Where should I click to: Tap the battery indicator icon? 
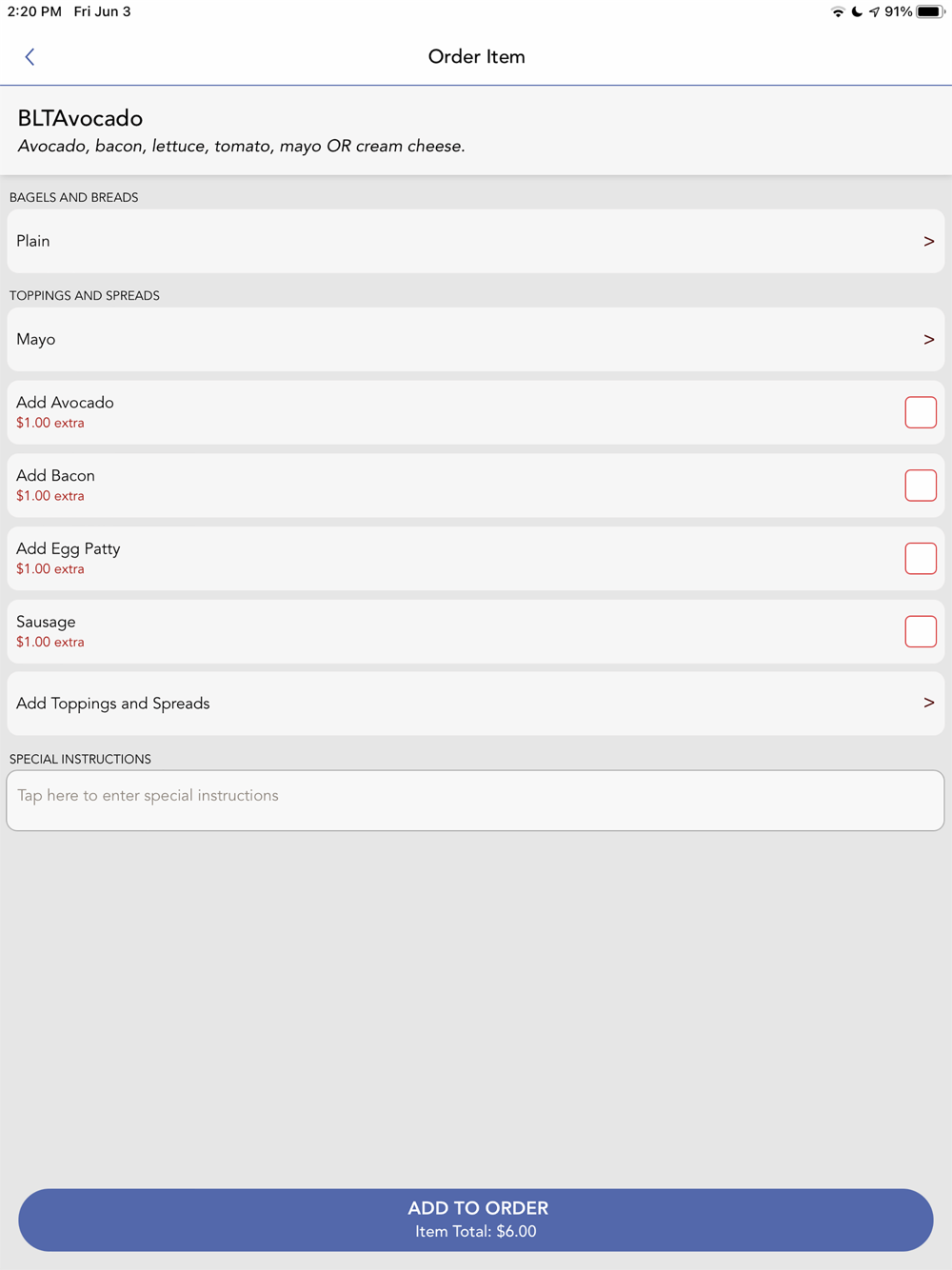pyautogui.click(x=930, y=12)
